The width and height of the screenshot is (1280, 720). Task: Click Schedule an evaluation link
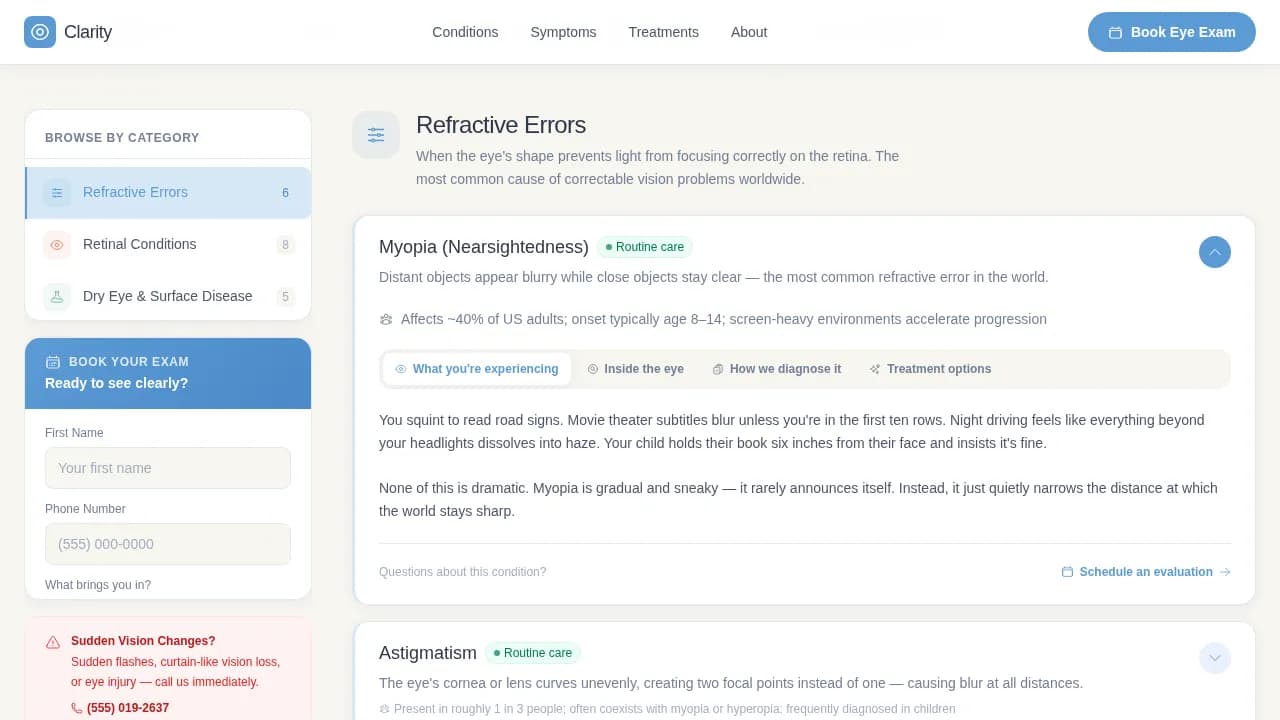[x=1146, y=572]
